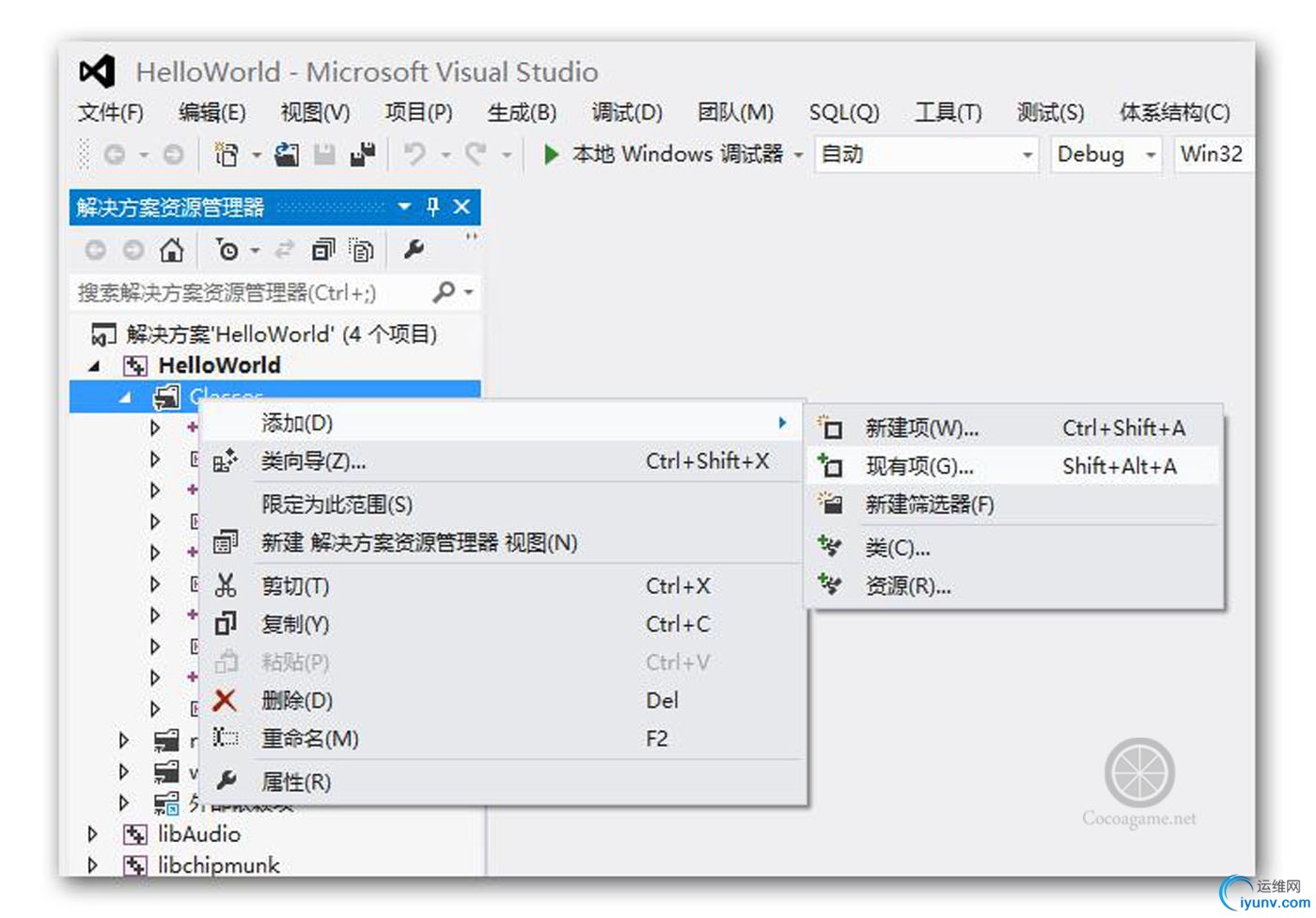
Task: Start the 本地 Windows 调试器 debugger
Action: [665, 154]
